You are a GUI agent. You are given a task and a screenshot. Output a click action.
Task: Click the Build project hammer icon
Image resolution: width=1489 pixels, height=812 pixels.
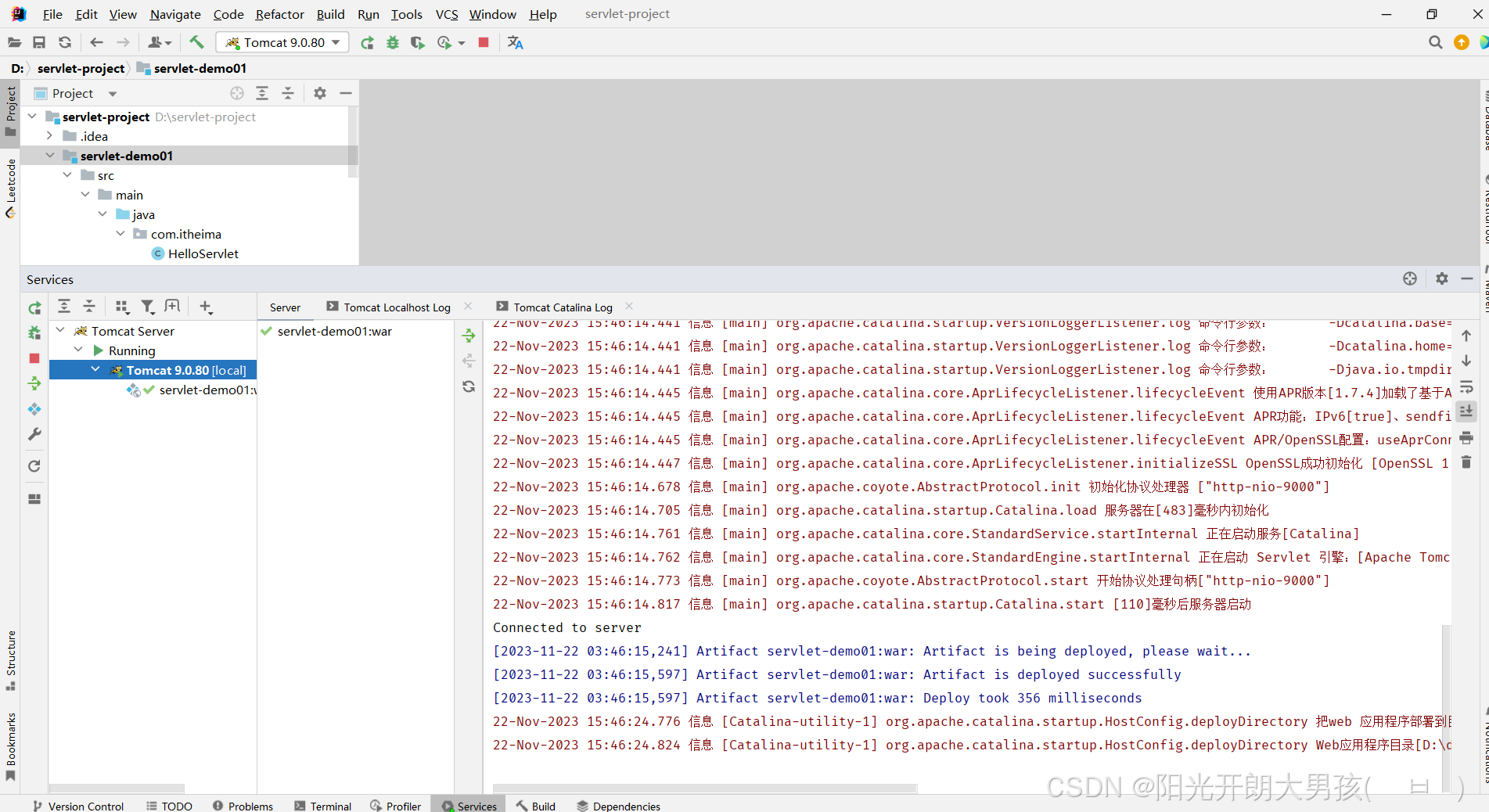coord(196,42)
